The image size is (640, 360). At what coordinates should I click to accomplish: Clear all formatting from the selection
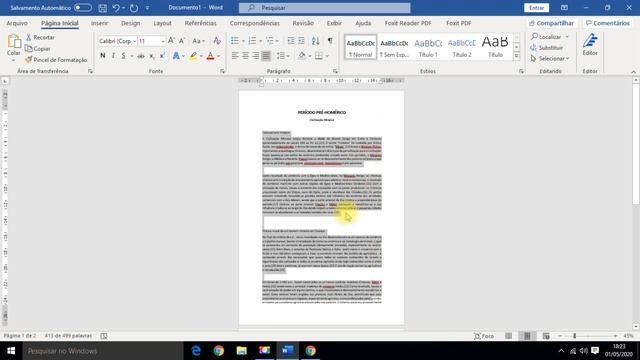point(217,41)
